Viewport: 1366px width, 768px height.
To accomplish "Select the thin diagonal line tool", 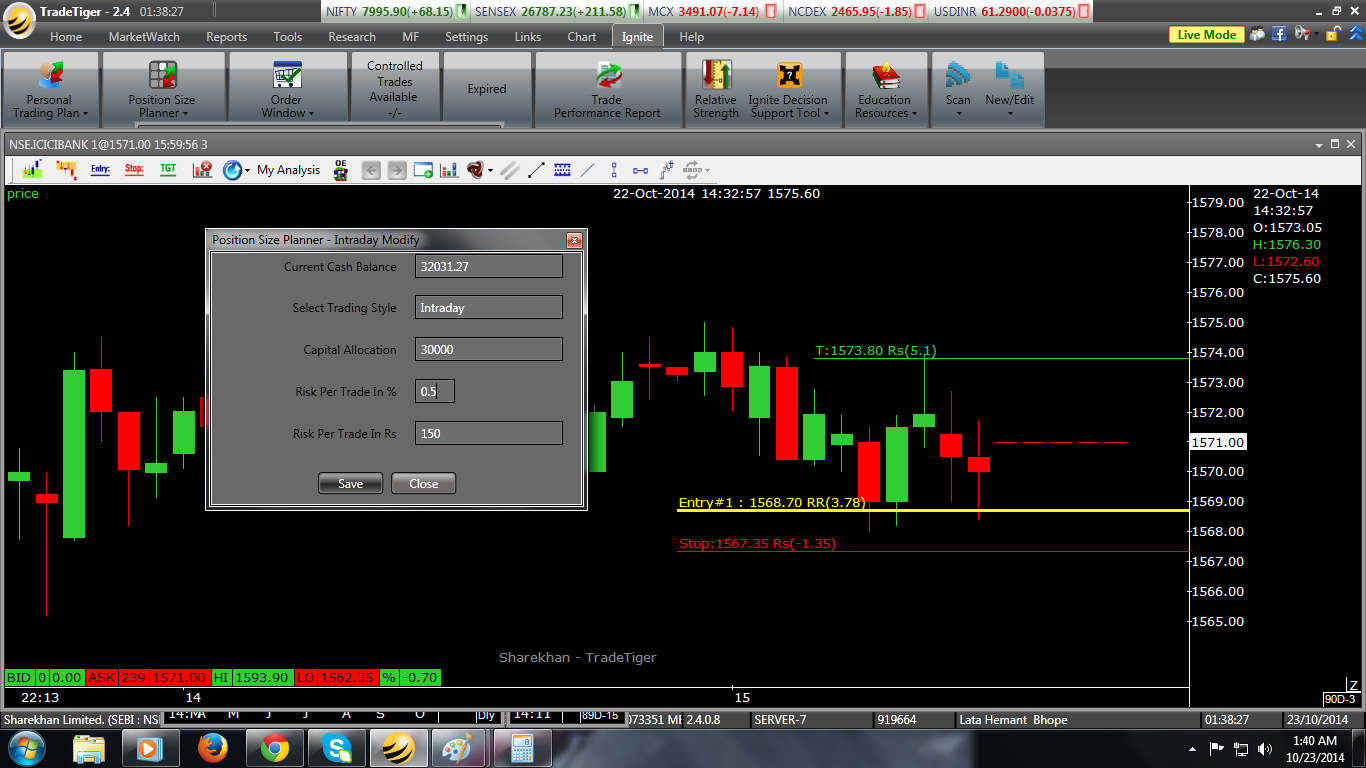I will [x=588, y=170].
